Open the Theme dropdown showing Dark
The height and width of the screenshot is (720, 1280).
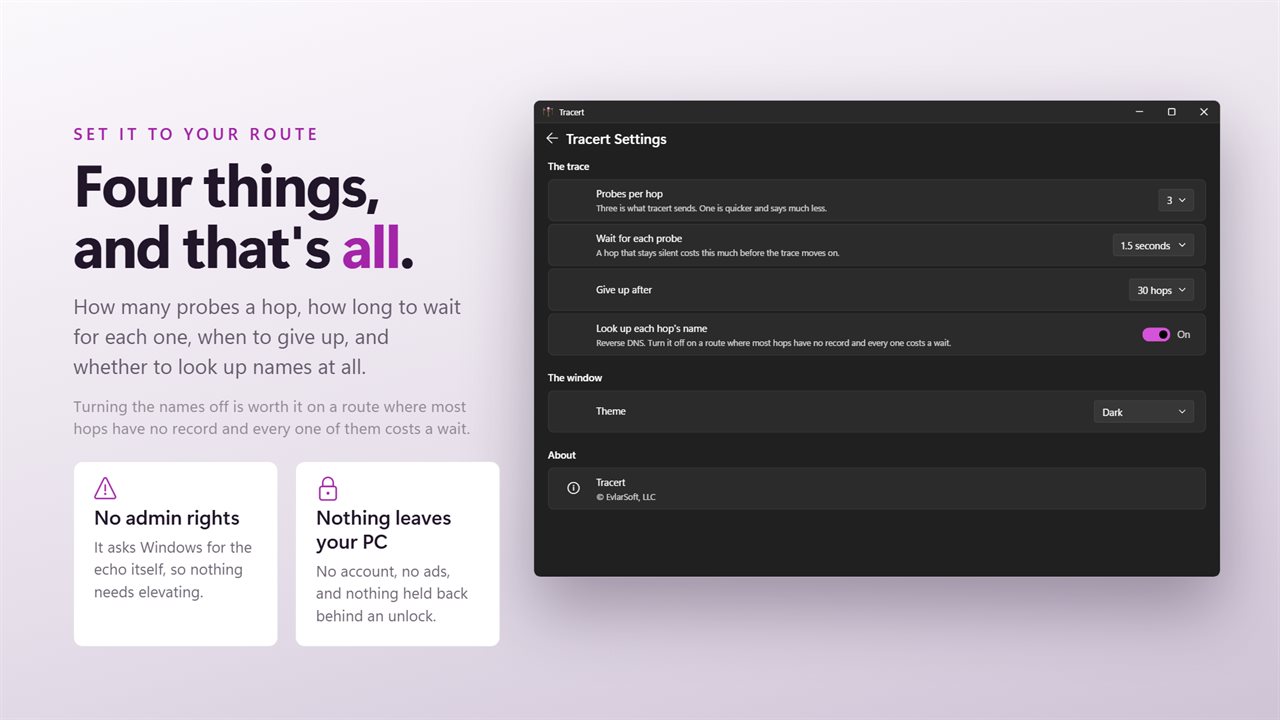[x=1144, y=412]
